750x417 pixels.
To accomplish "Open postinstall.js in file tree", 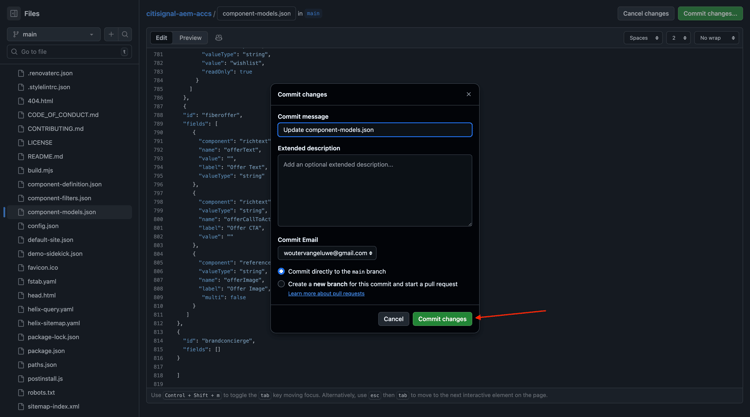I will point(45,378).
